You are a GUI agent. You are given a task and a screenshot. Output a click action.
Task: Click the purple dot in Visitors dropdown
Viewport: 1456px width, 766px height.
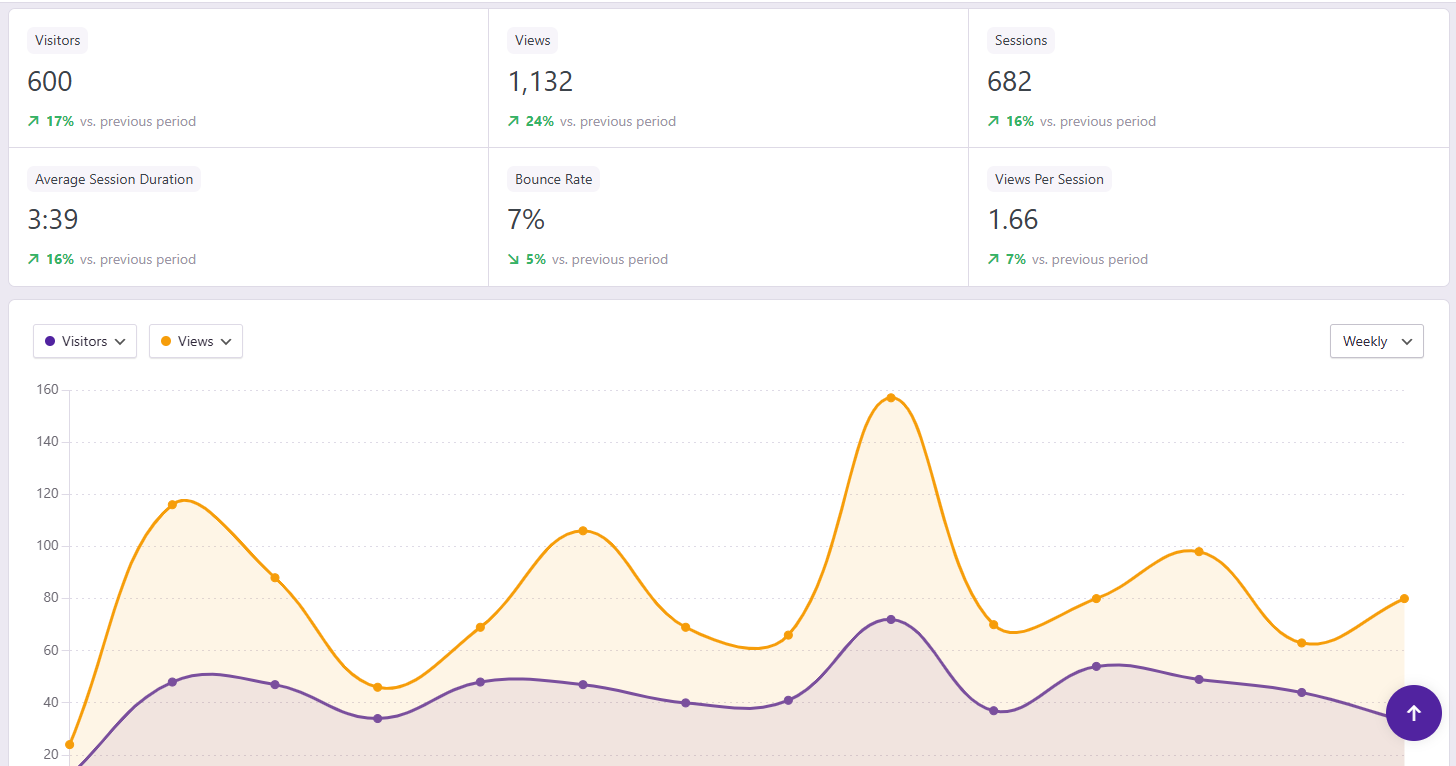pyautogui.click(x=50, y=341)
